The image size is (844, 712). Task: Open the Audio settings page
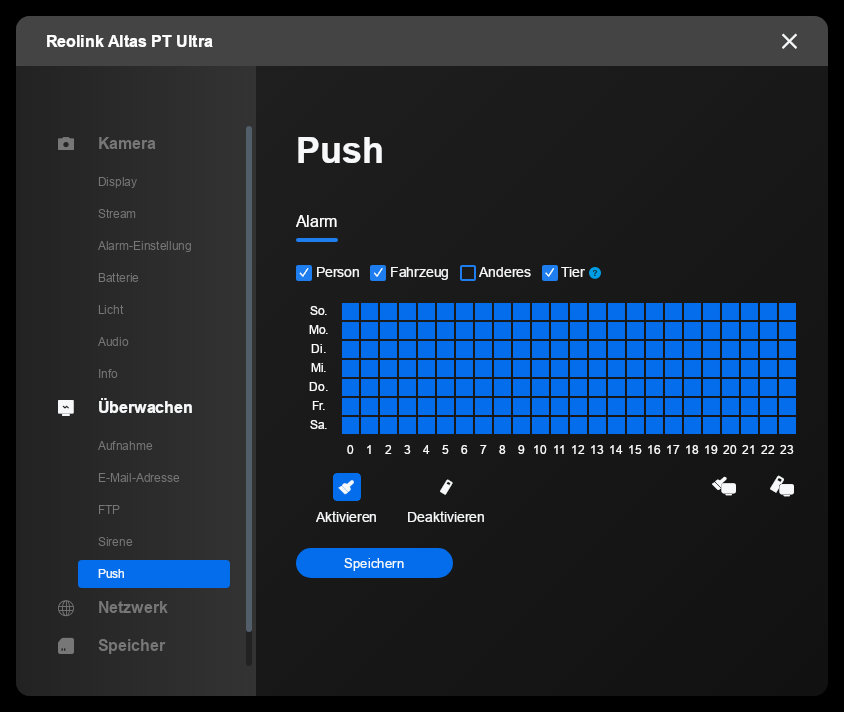point(113,342)
